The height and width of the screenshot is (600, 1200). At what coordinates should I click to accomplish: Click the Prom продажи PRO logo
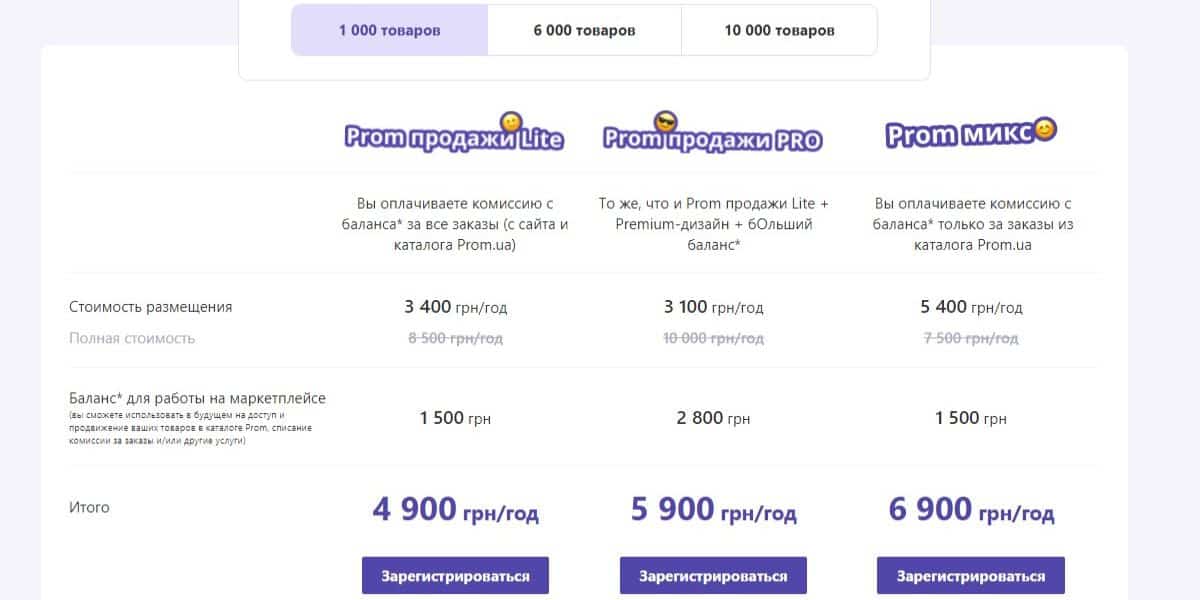point(712,134)
